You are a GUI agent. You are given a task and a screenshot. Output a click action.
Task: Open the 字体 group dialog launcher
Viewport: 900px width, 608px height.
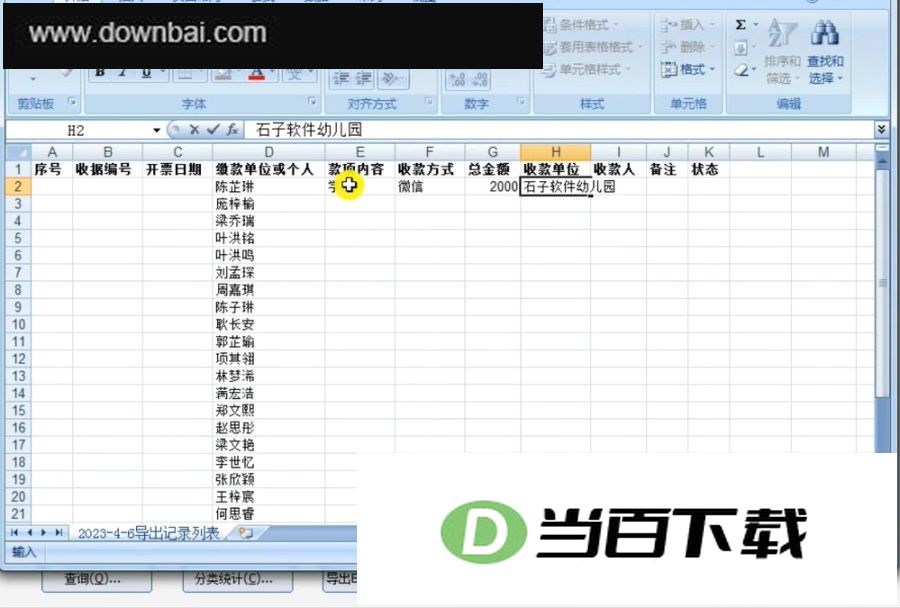[312, 102]
